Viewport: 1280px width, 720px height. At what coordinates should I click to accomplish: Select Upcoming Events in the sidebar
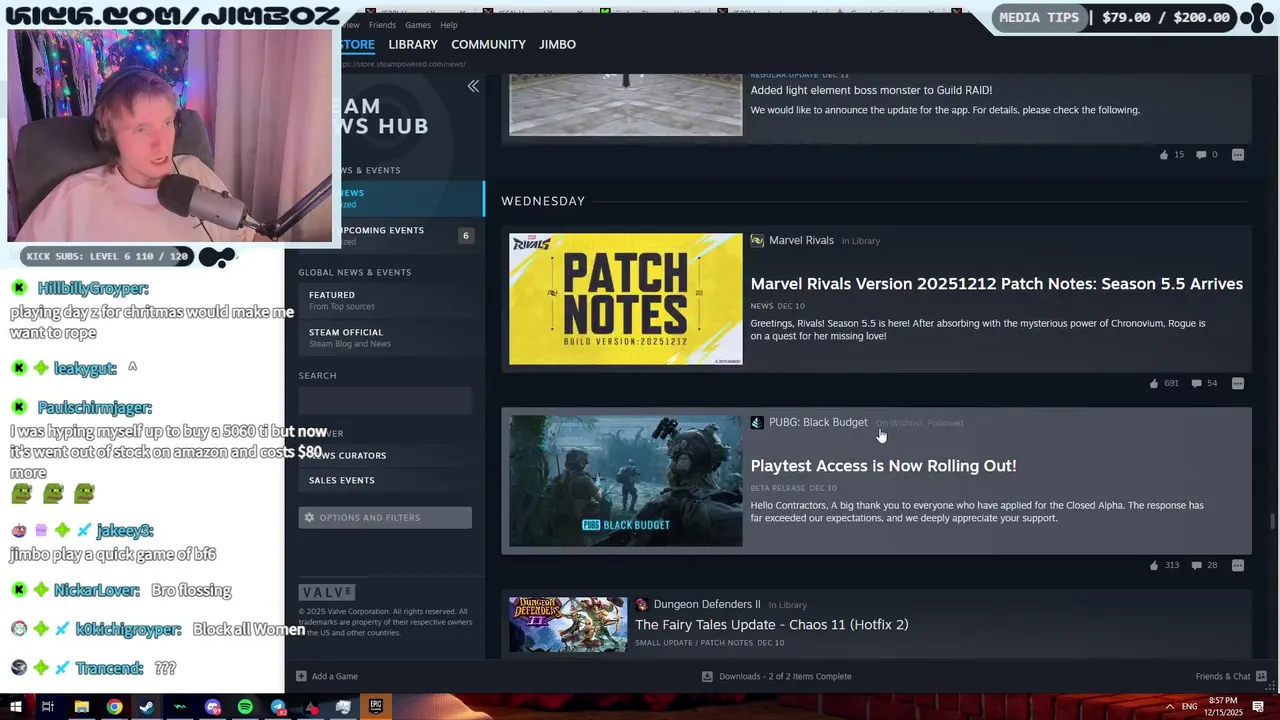(390, 235)
